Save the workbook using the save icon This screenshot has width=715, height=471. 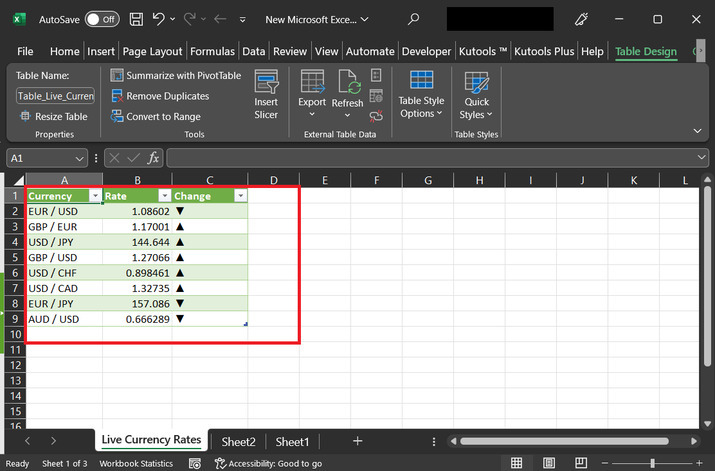tap(136, 19)
